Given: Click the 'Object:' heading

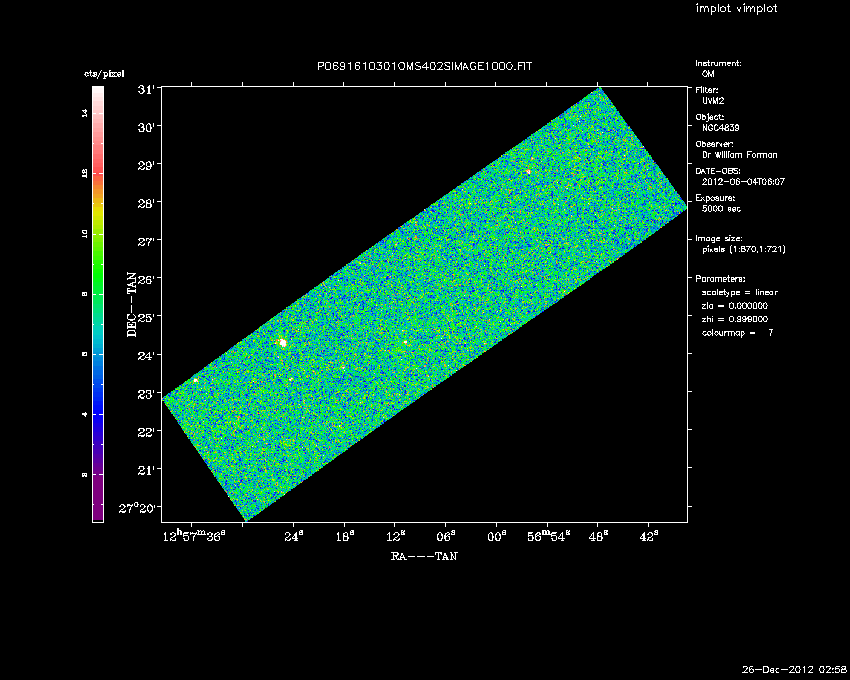Looking at the screenshot, I should [x=710, y=117].
